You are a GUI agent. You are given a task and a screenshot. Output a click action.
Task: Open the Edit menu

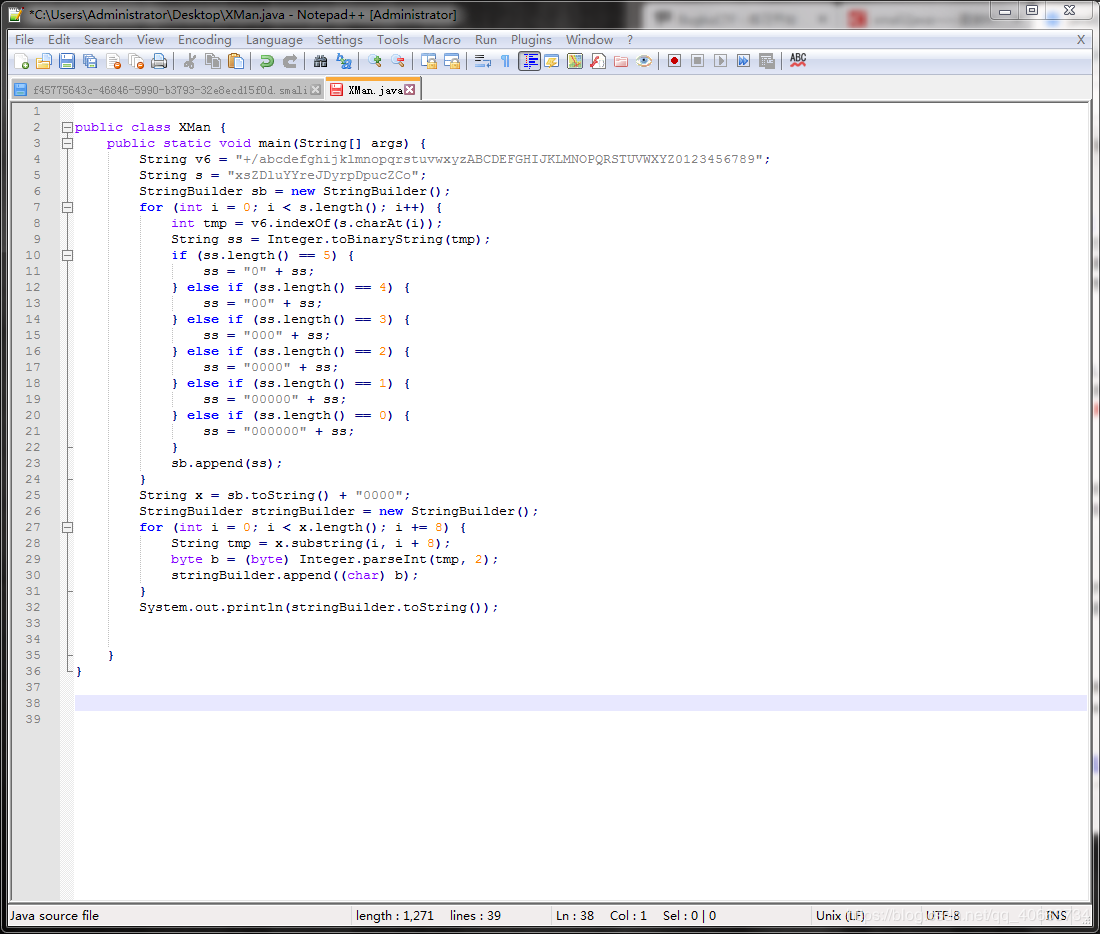click(x=59, y=40)
